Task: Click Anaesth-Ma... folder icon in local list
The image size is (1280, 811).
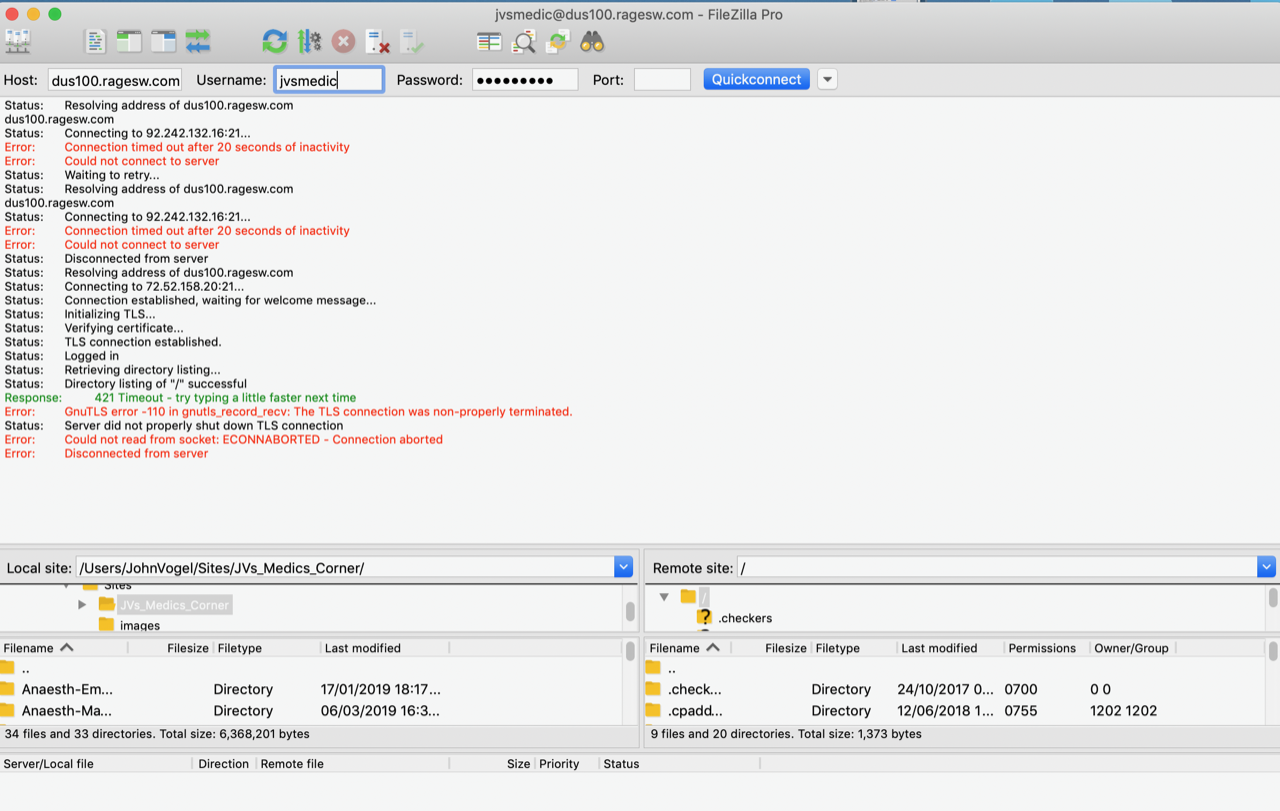Action: point(8,710)
